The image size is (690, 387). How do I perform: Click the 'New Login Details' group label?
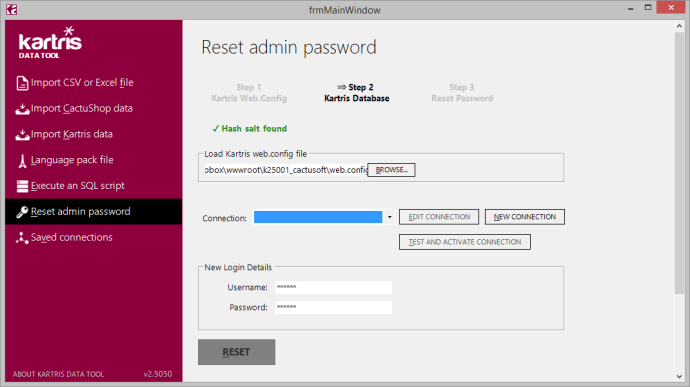tap(238, 268)
